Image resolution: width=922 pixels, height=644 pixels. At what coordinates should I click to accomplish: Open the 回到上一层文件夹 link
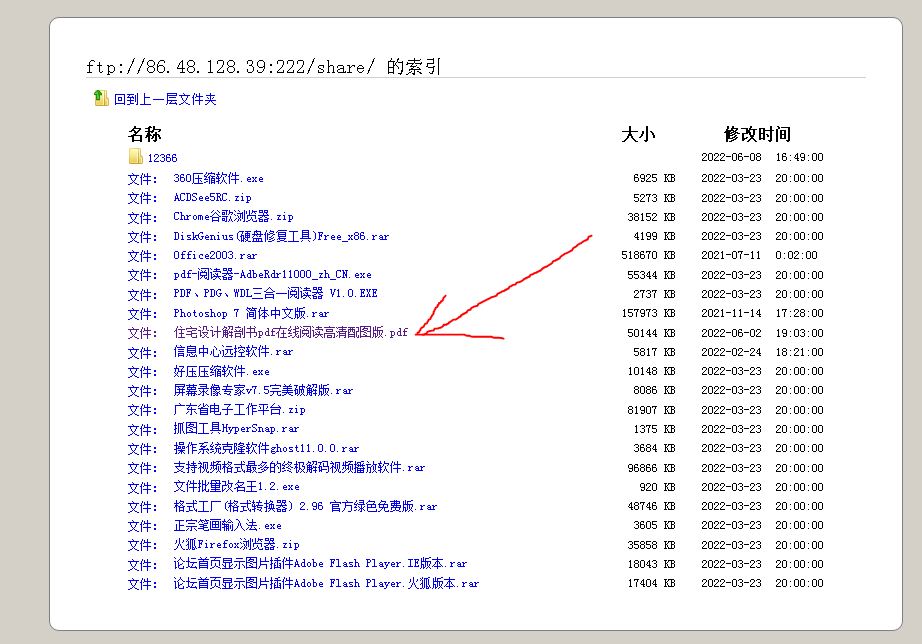(164, 99)
